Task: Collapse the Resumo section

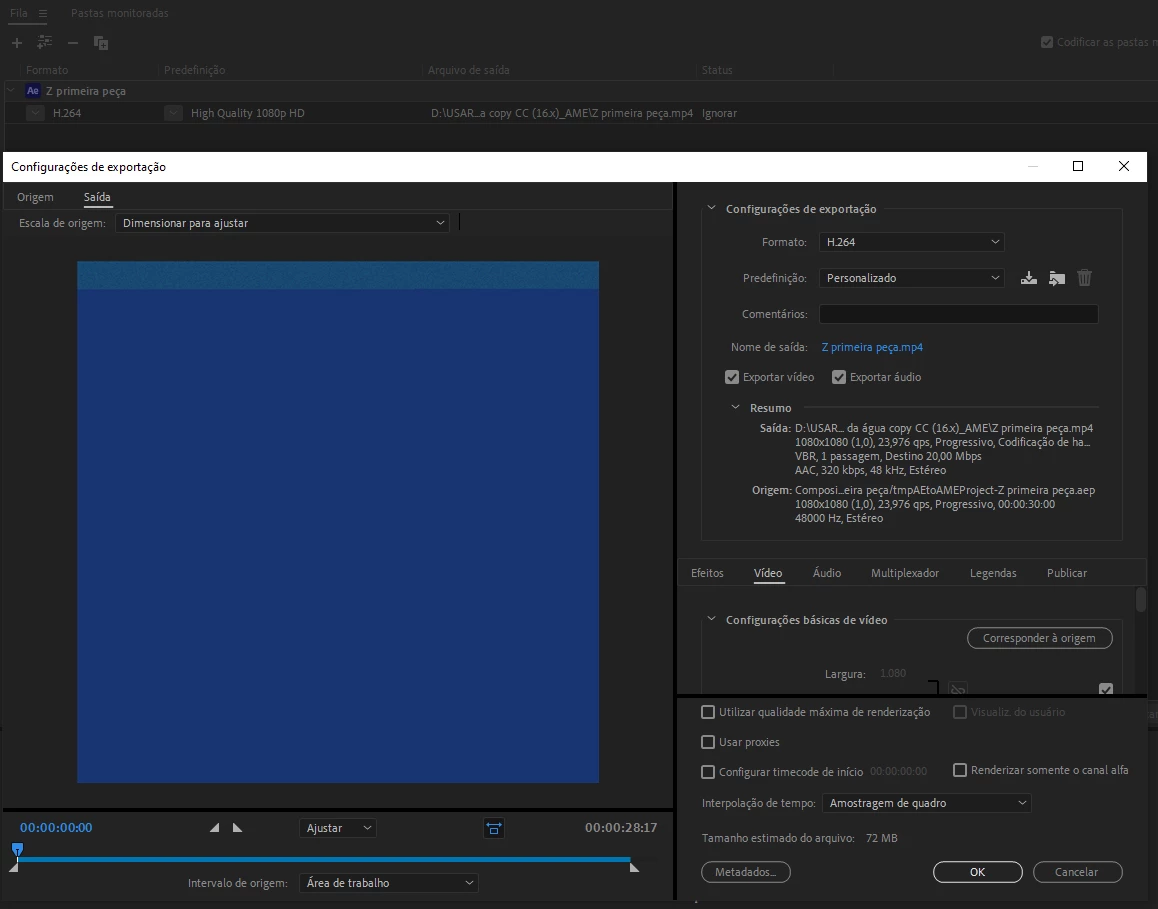Action: point(736,407)
